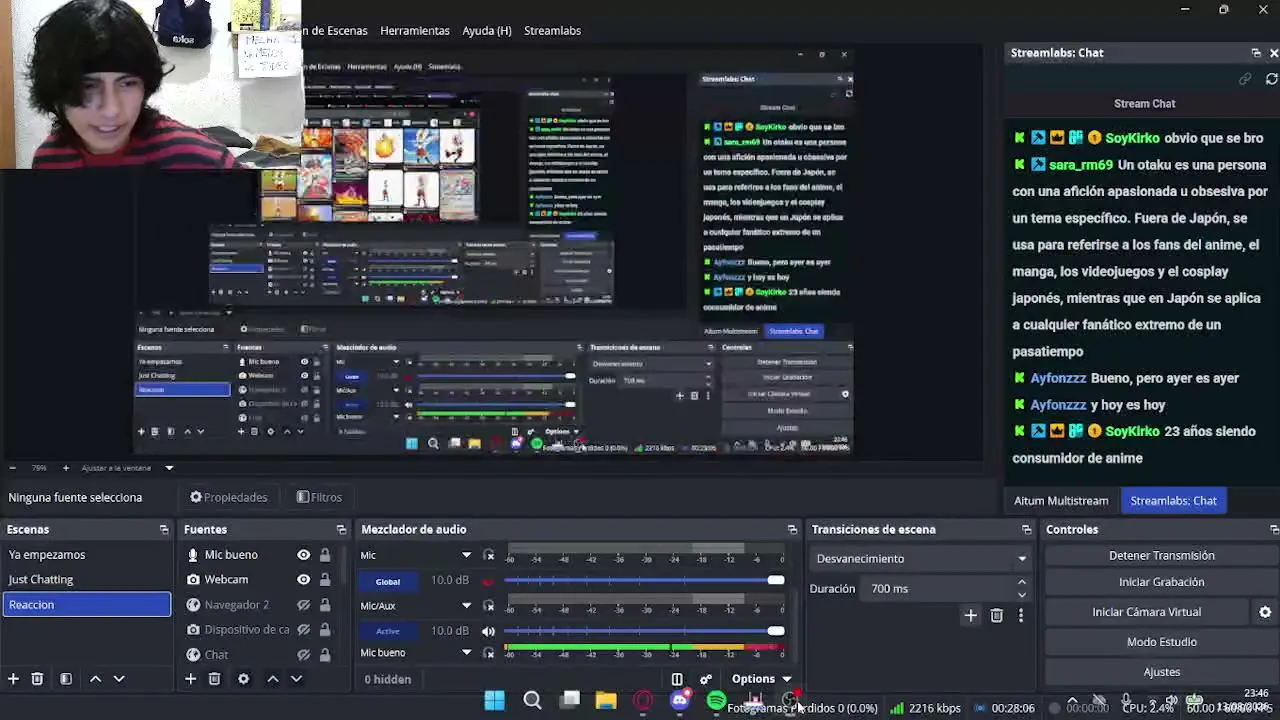Add a new source in Fuentes

click(x=190, y=679)
